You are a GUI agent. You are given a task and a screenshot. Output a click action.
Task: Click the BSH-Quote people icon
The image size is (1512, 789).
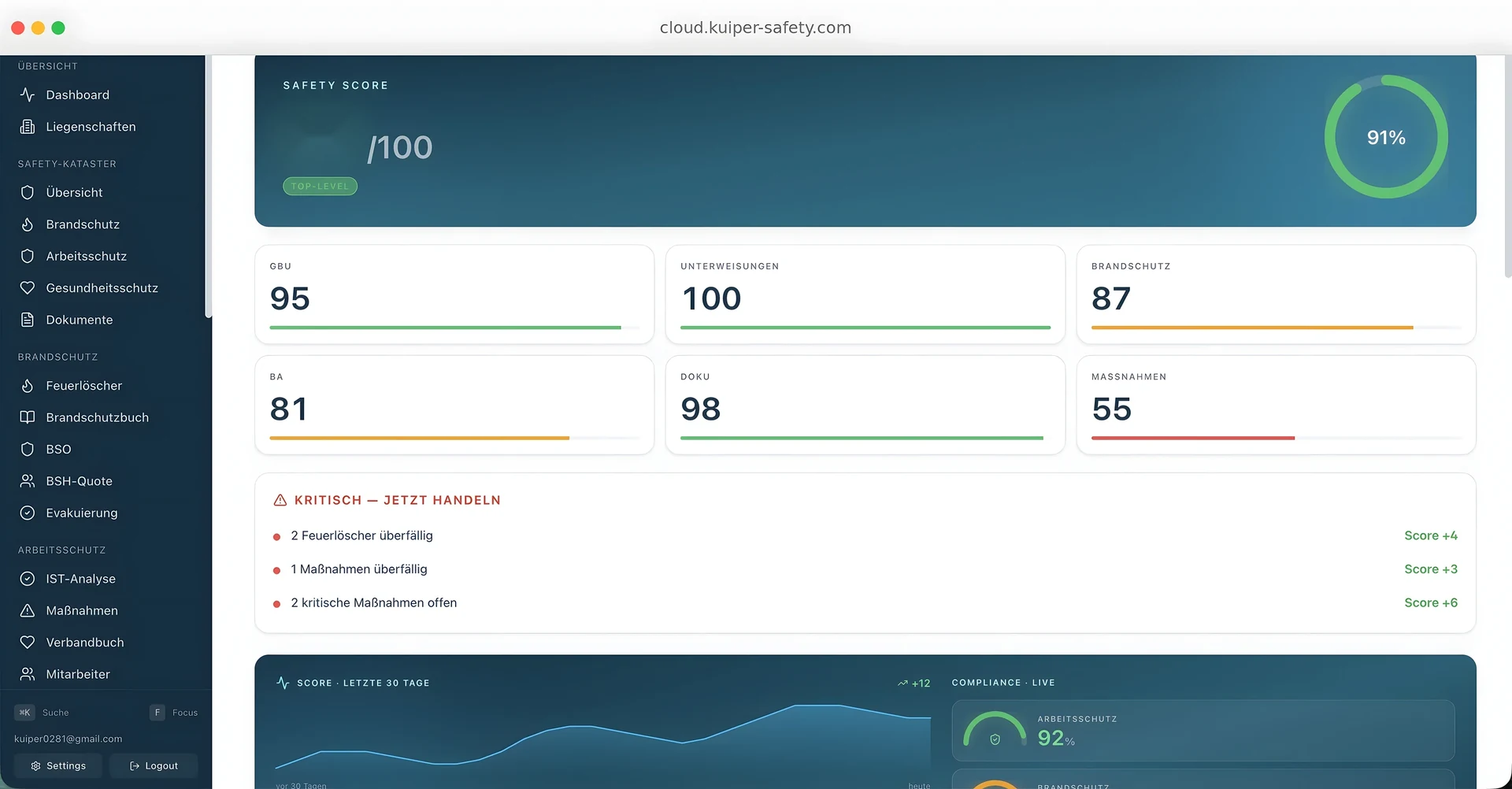pos(28,481)
